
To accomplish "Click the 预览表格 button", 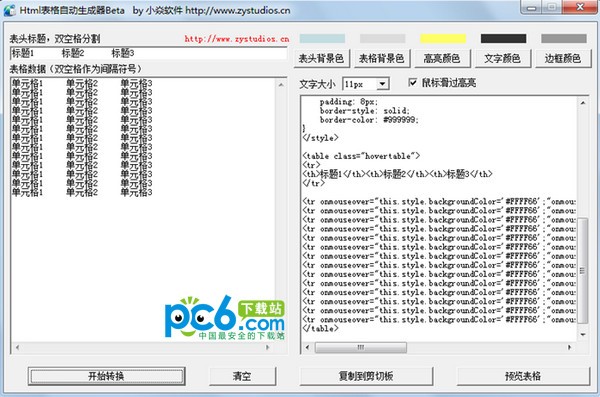I will (523, 376).
